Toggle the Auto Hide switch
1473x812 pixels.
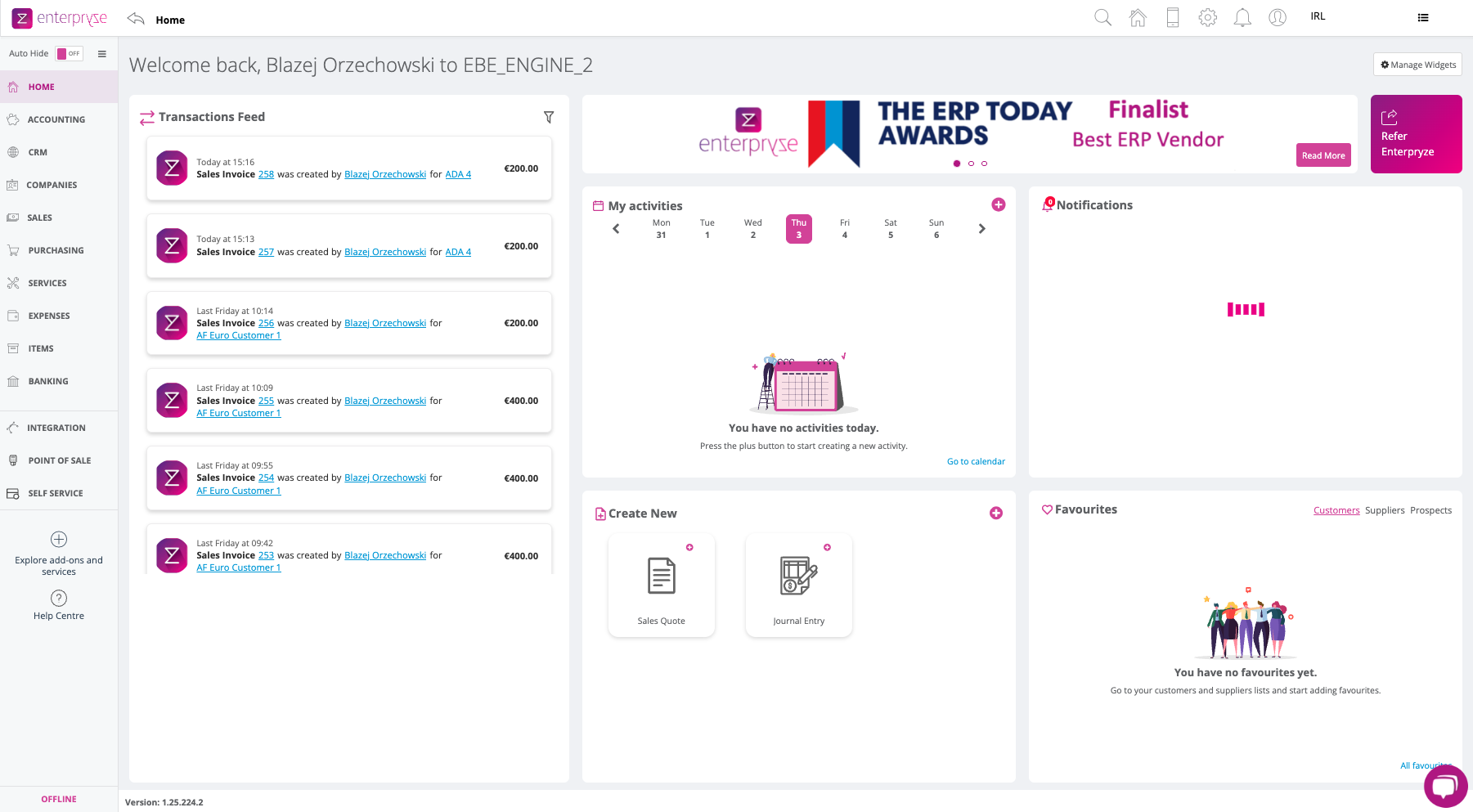70,53
